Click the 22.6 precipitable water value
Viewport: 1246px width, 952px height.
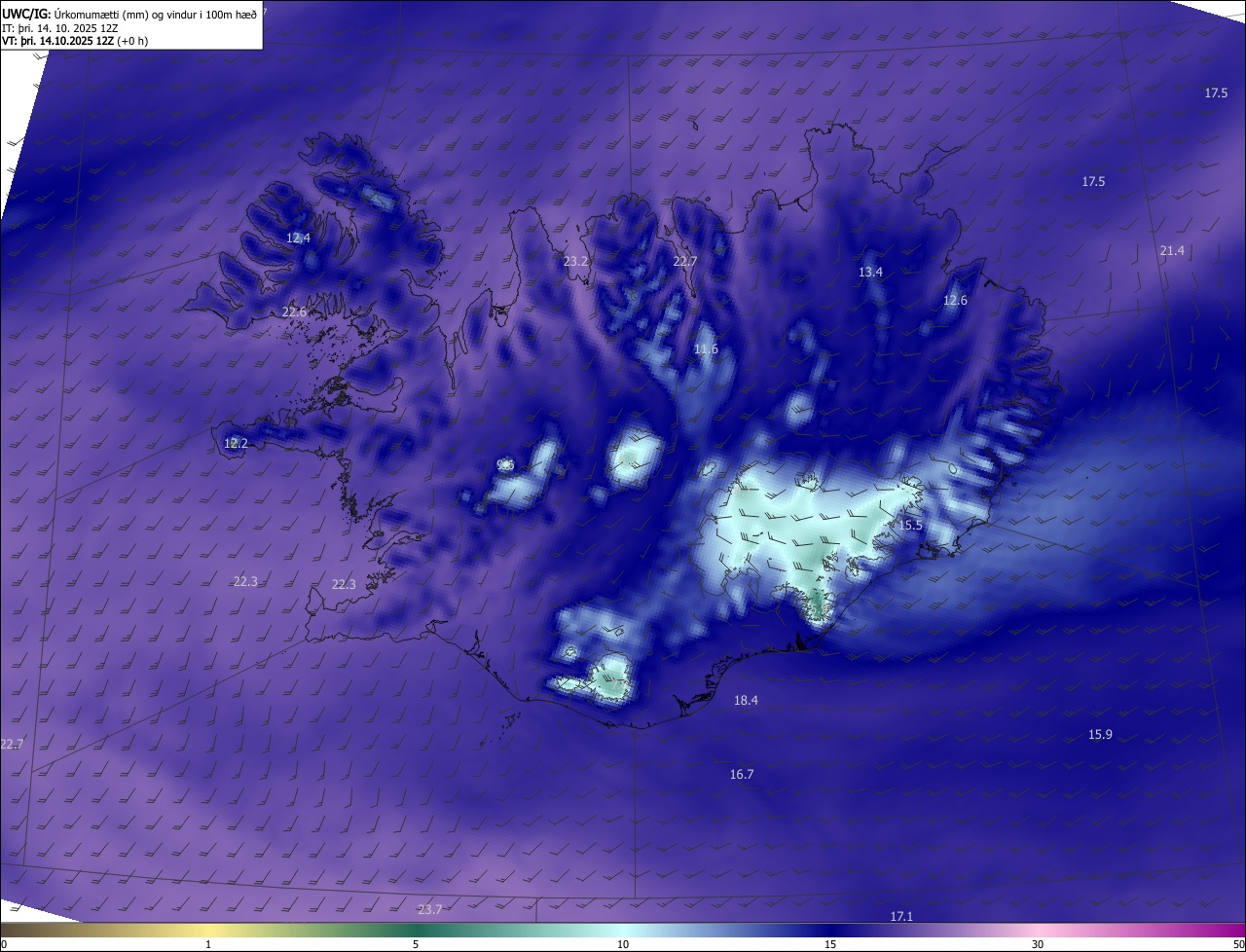tap(294, 312)
